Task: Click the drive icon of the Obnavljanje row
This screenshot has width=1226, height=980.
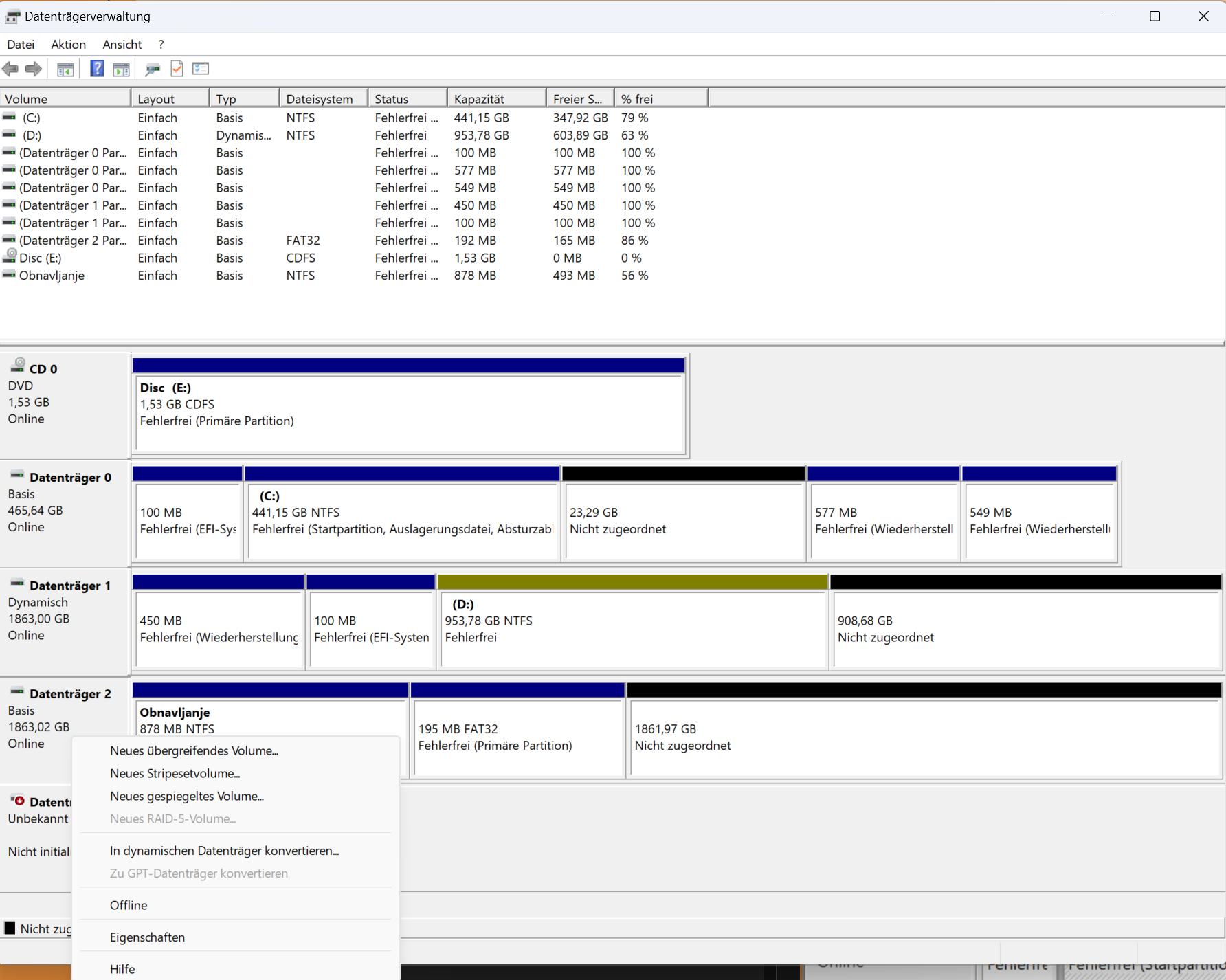Action: click(10, 275)
